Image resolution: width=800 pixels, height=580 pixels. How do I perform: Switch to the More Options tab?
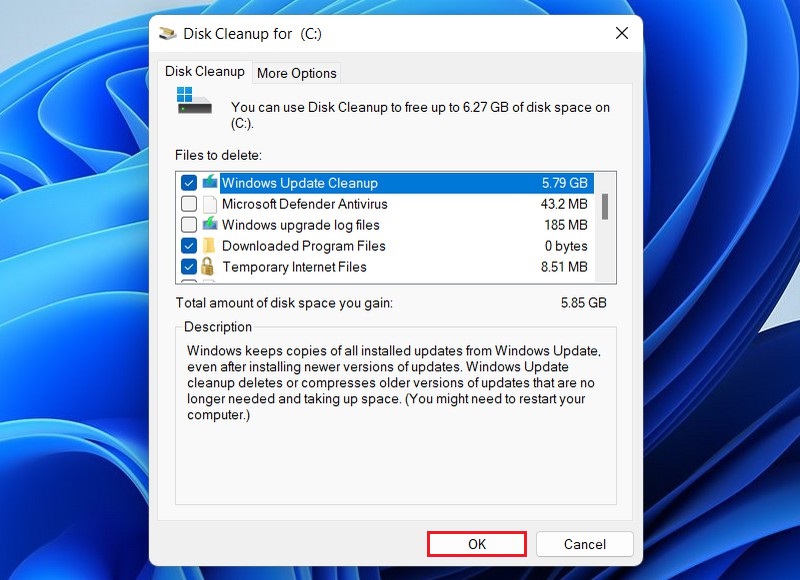click(x=296, y=73)
